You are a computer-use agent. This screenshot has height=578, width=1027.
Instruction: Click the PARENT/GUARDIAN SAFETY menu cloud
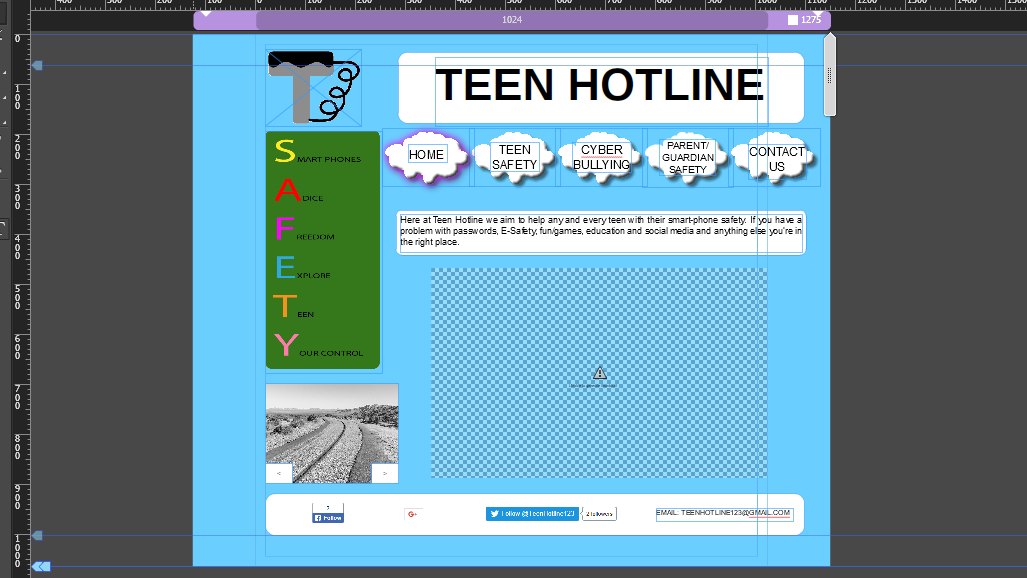click(x=687, y=157)
